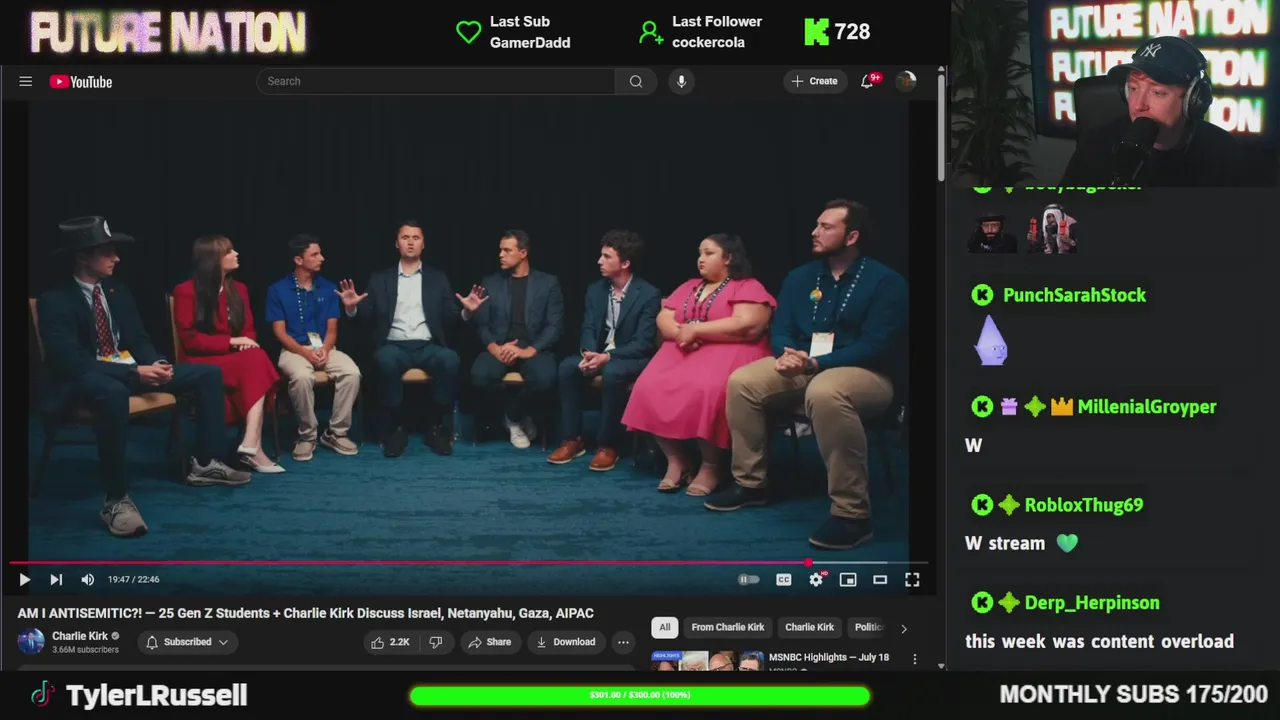The height and width of the screenshot is (720, 1280).
Task: Click the 3.66M subscribers text
Action: (85, 650)
